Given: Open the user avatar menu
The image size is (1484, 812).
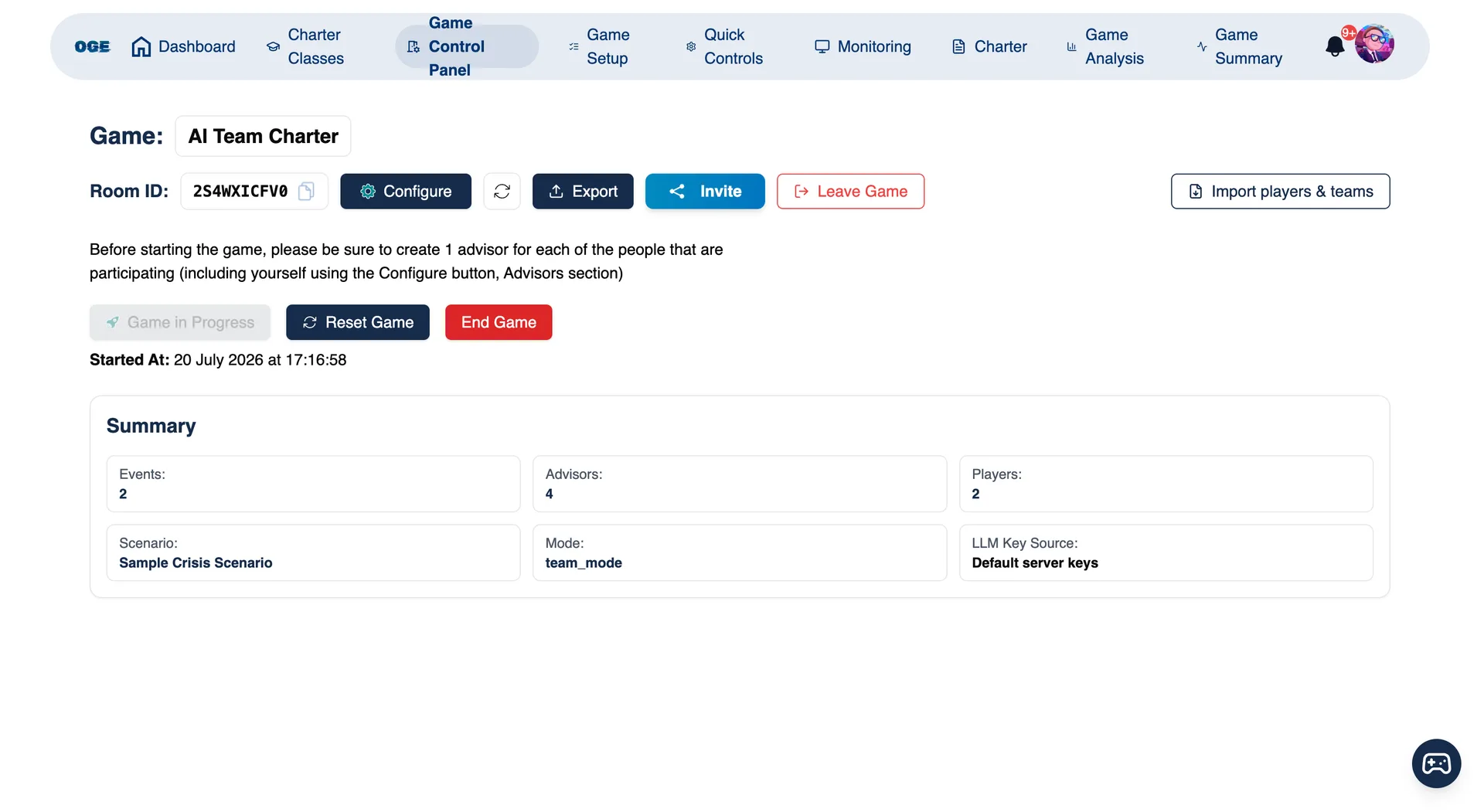Looking at the screenshot, I should click(1374, 44).
